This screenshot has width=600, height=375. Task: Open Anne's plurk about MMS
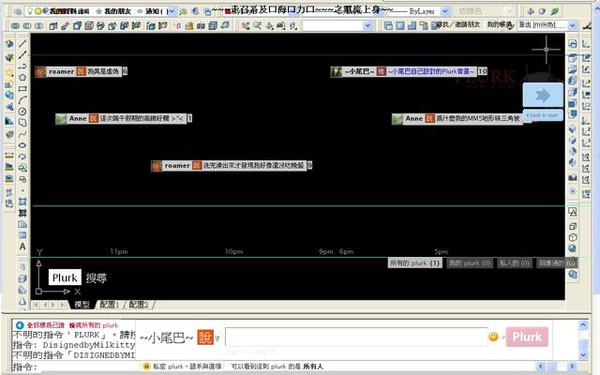click(x=478, y=119)
